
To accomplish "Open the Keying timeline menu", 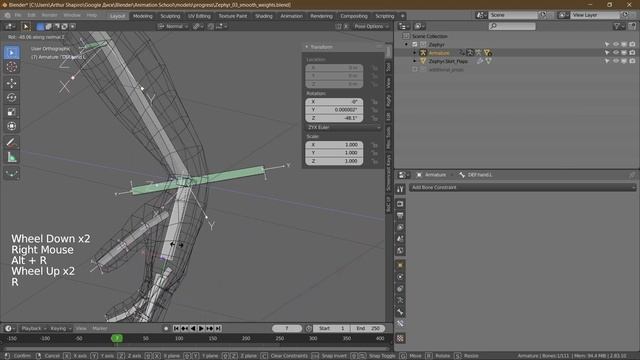I will 60,328.
